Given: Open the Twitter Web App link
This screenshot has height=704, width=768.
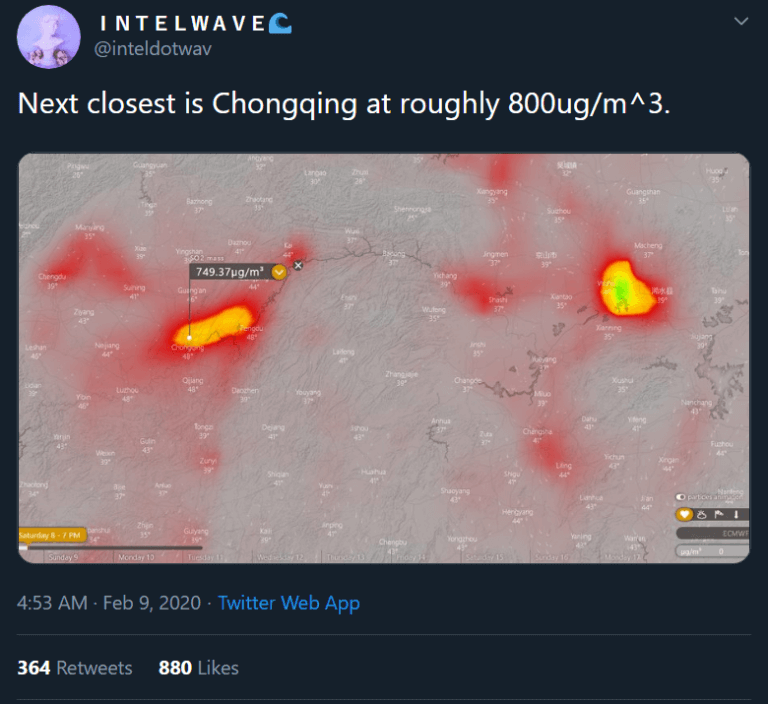Looking at the screenshot, I should (288, 603).
